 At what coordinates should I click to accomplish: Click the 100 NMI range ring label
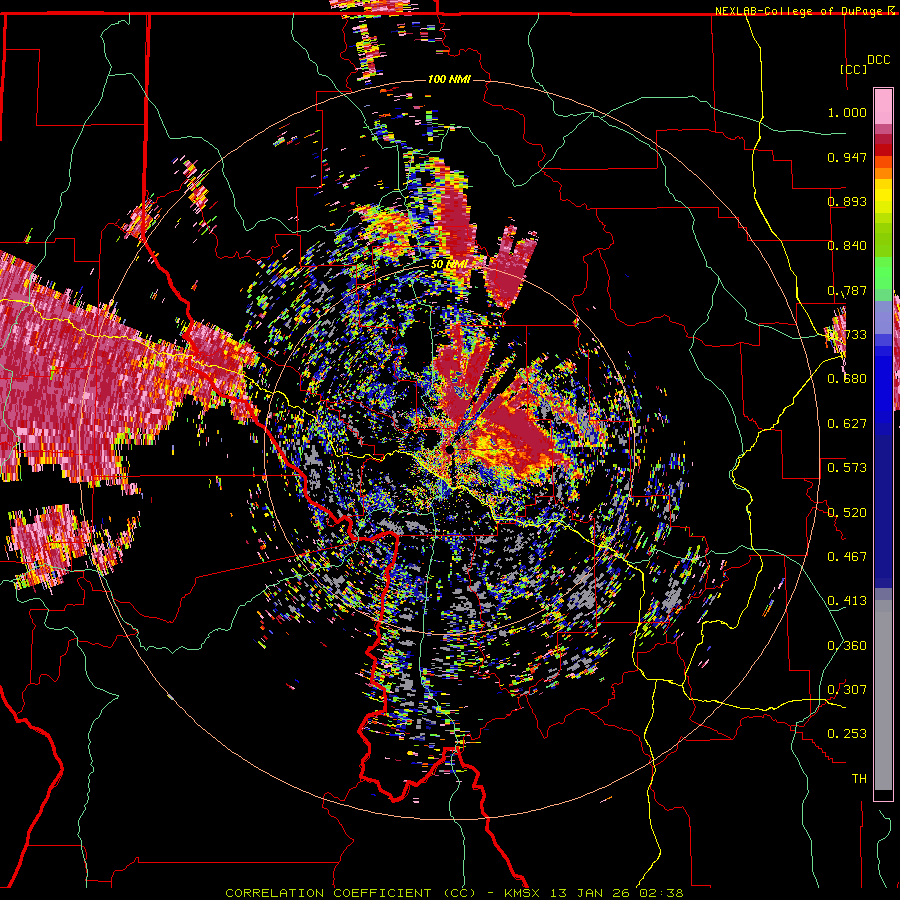449,79
